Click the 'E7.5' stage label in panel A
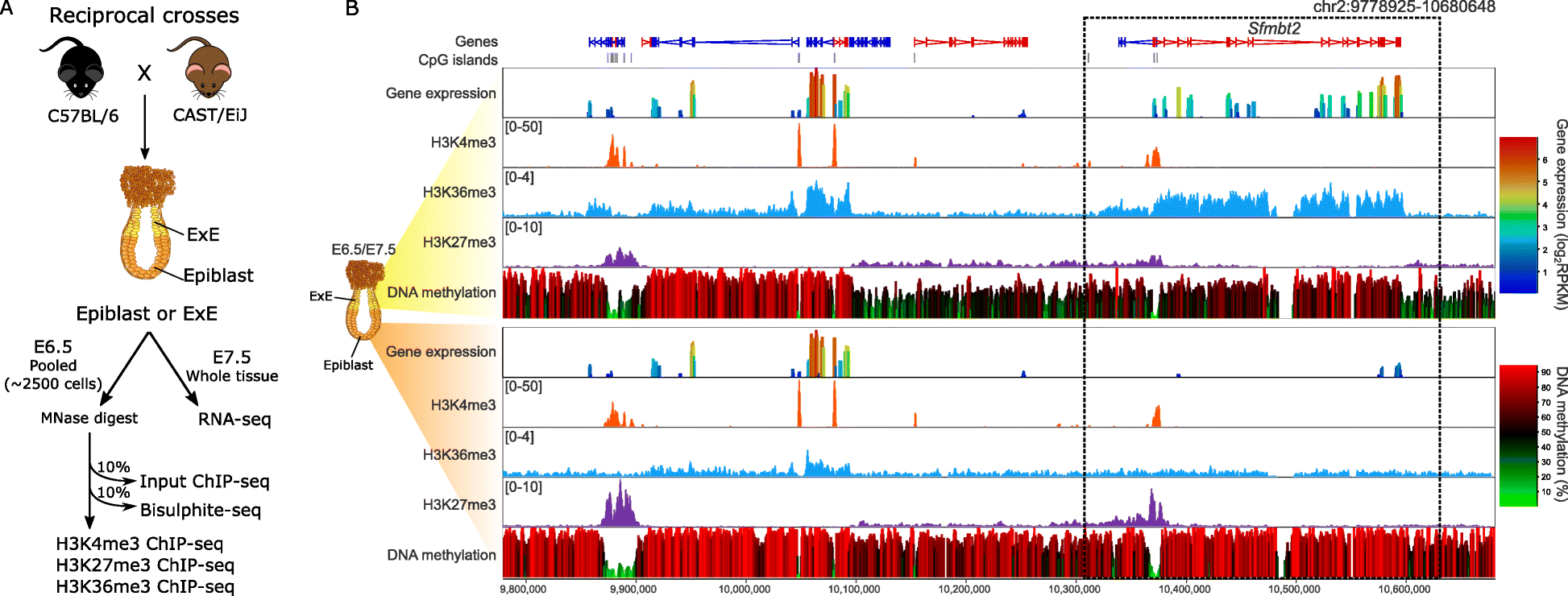Image resolution: width=1568 pixels, height=596 pixels. tap(232, 357)
